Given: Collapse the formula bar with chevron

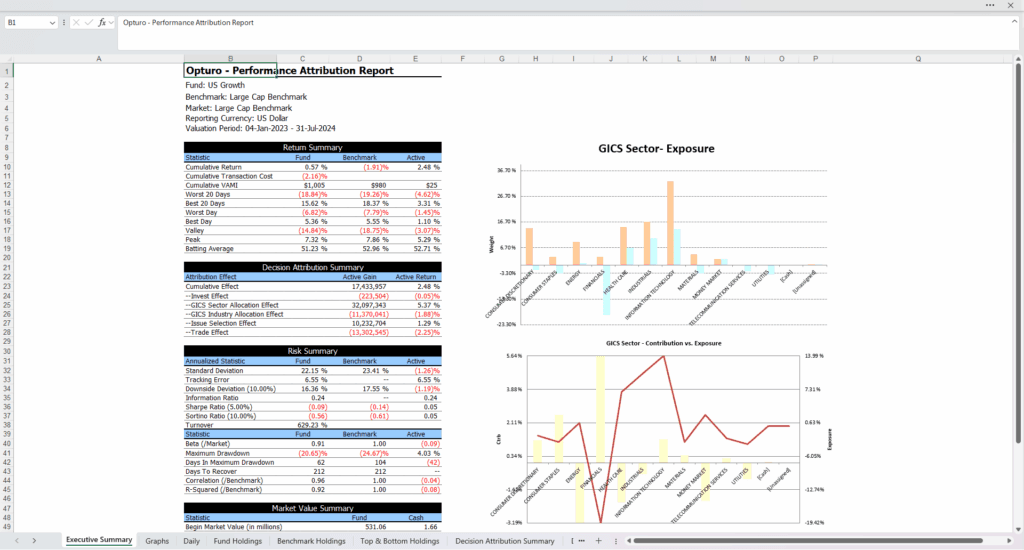Looking at the screenshot, I should 1014,22.
